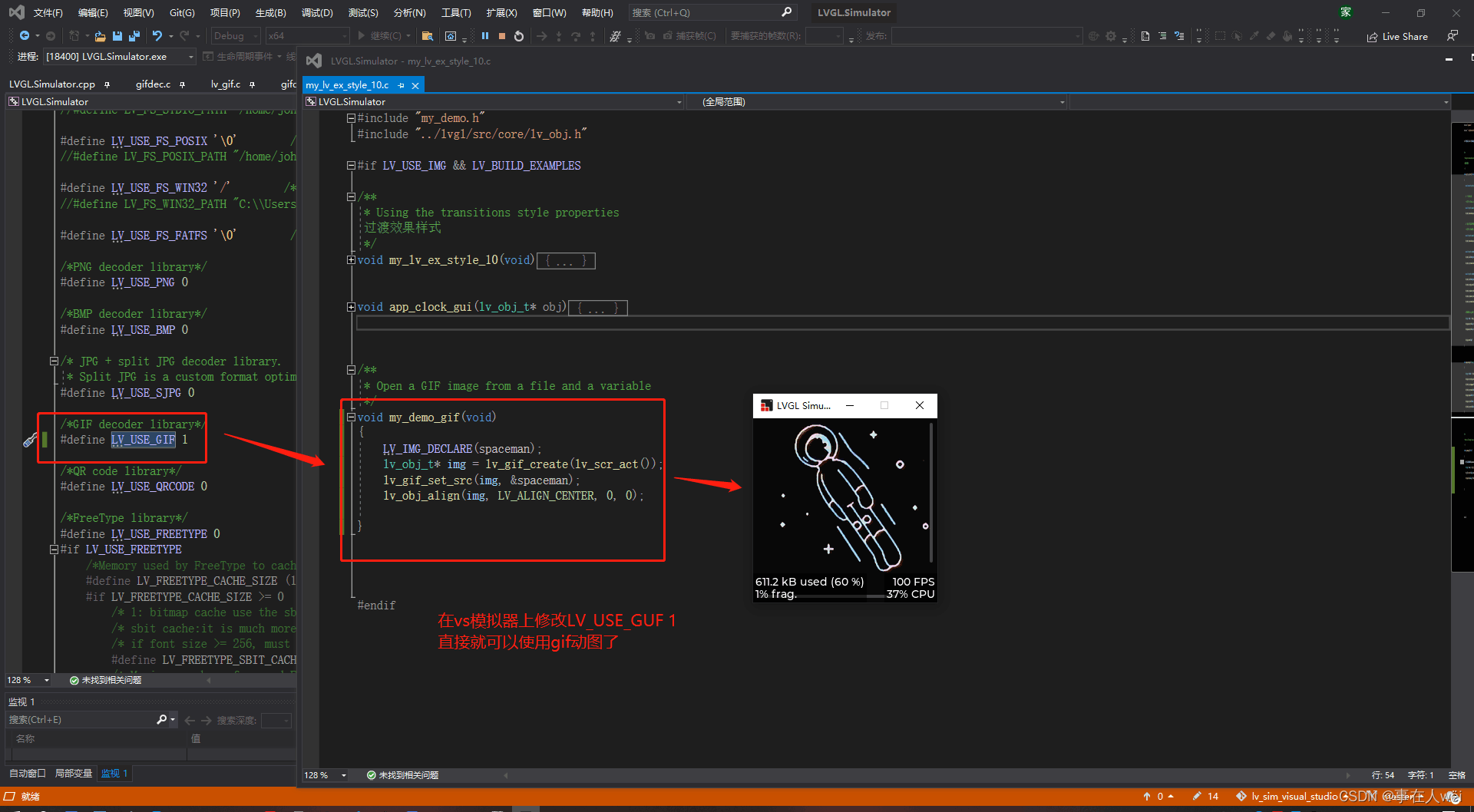Click the screenshot camera toolbar icon
This screenshot has width=1474, height=812.
pos(650,35)
